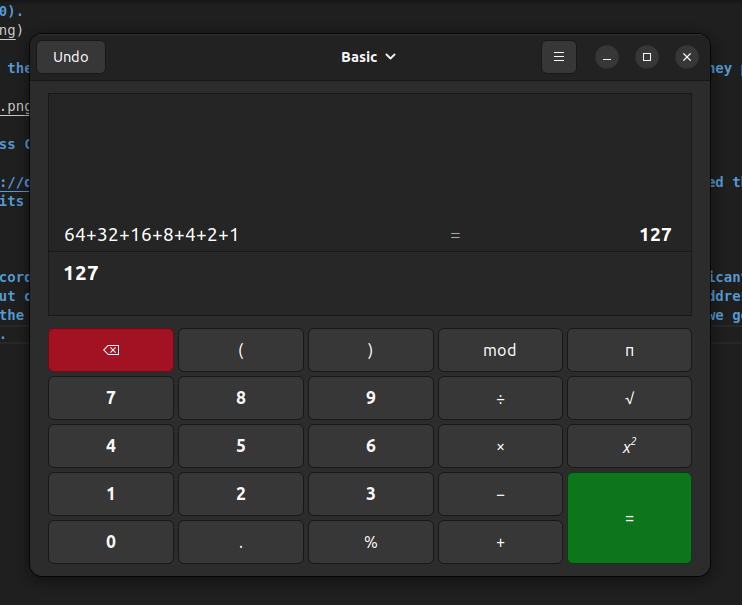Click the number 7 key

pyautogui.click(x=111, y=398)
